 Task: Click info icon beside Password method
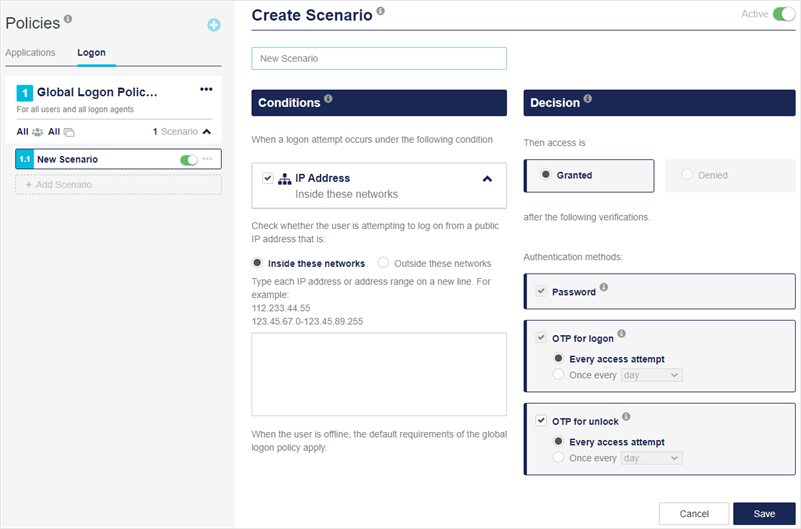(605, 289)
